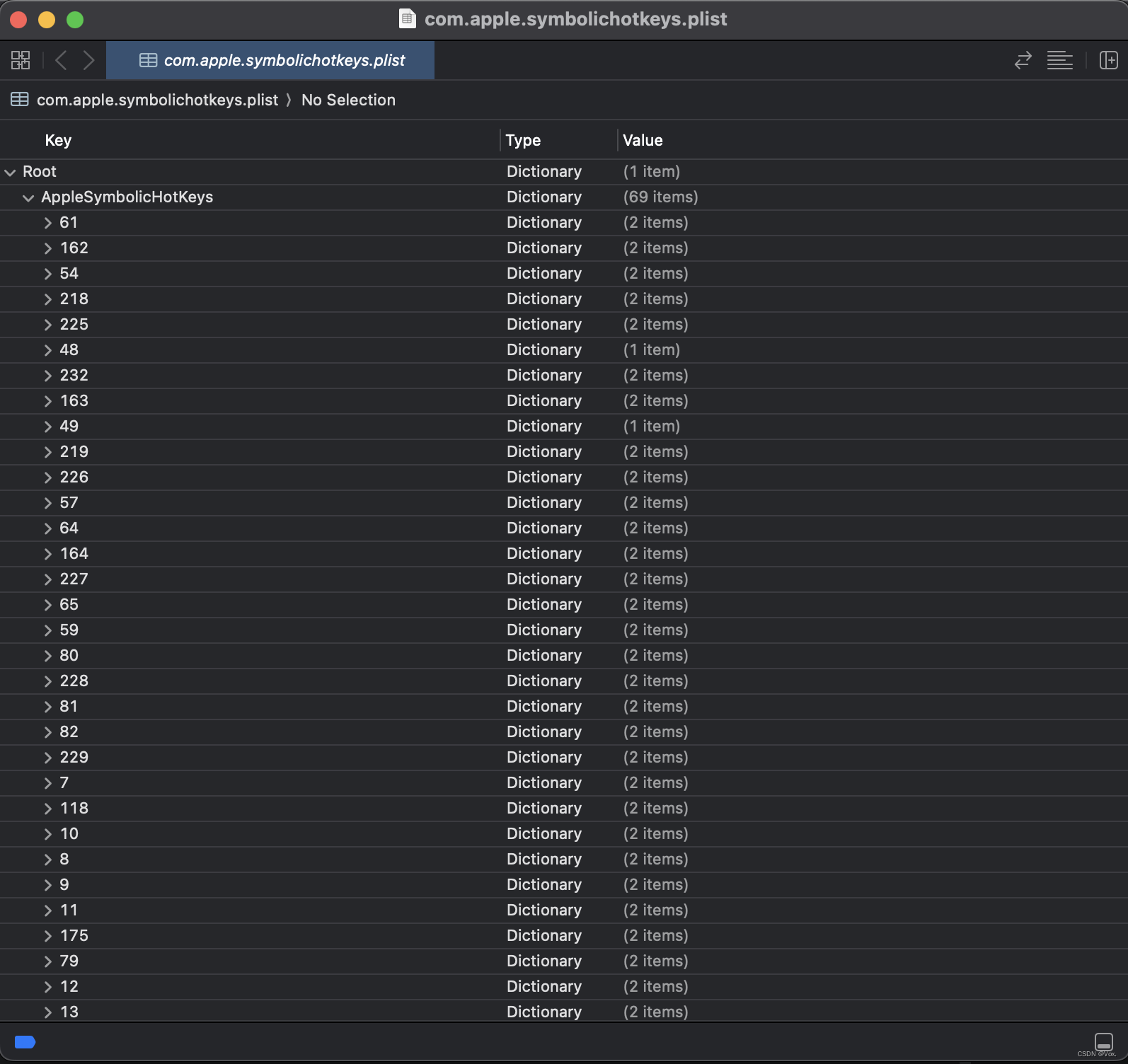
Task: Select the key 227 row
Action: pos(564,579)
